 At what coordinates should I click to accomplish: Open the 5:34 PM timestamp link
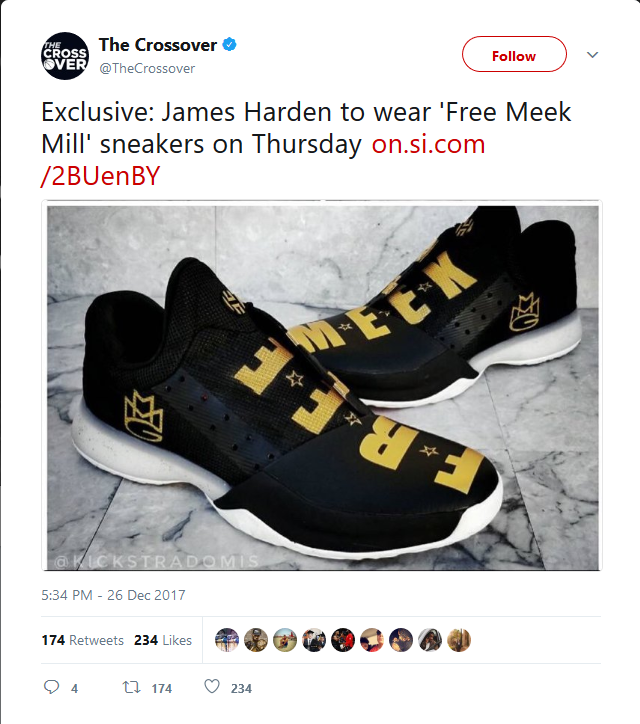pyautogui.click(x=113, y=595)
